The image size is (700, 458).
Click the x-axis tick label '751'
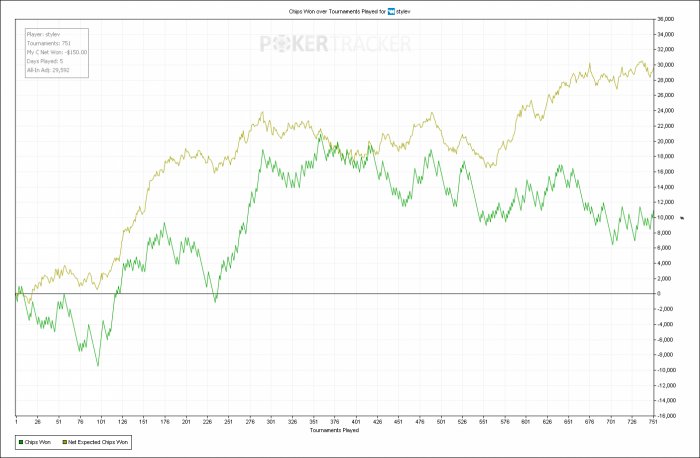653,421
